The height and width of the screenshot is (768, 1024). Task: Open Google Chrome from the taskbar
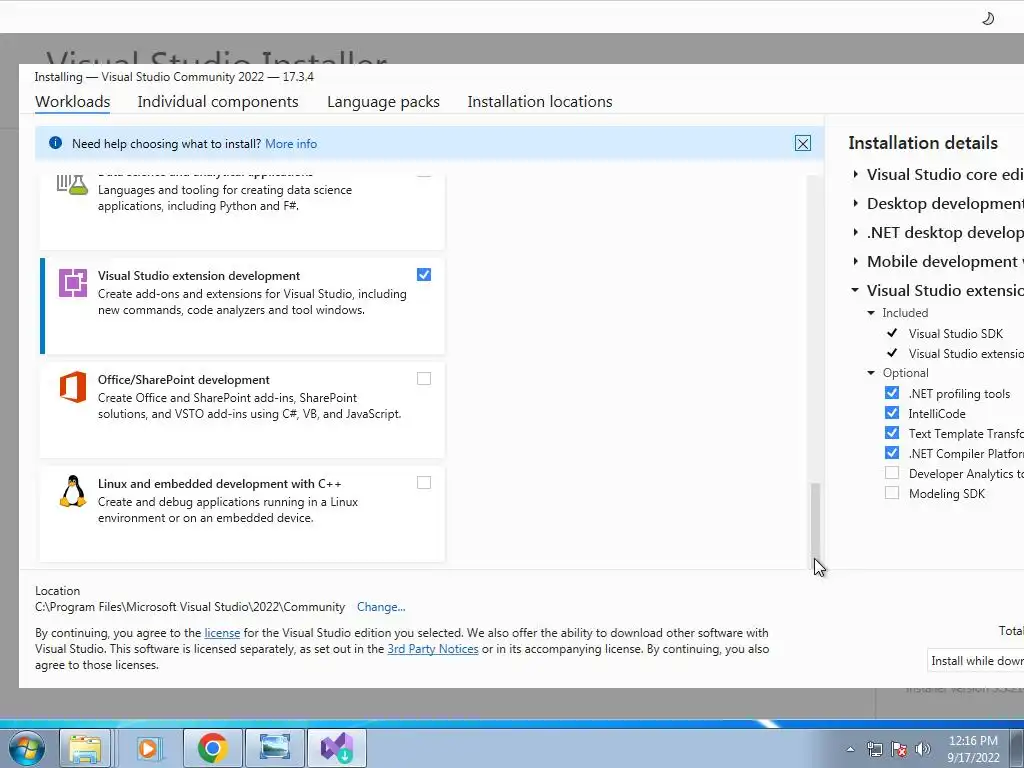[x=212, y=748]
